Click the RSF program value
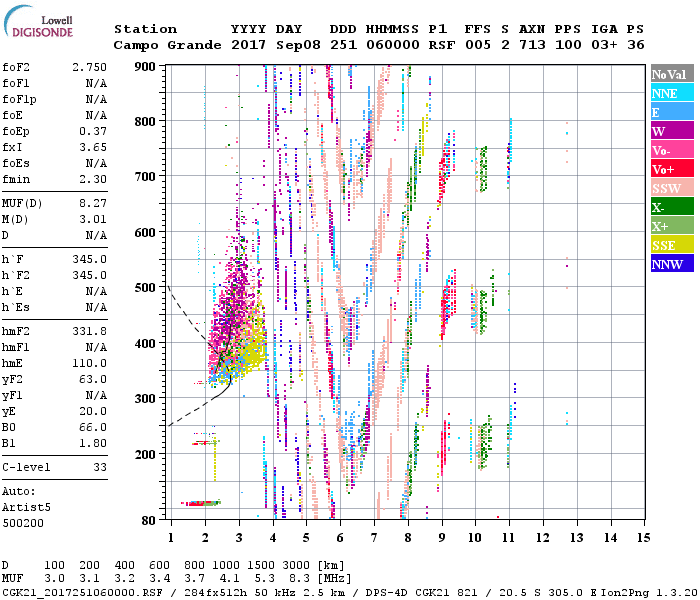The height and width of the screenshot is (600, 700). (442, 45)
